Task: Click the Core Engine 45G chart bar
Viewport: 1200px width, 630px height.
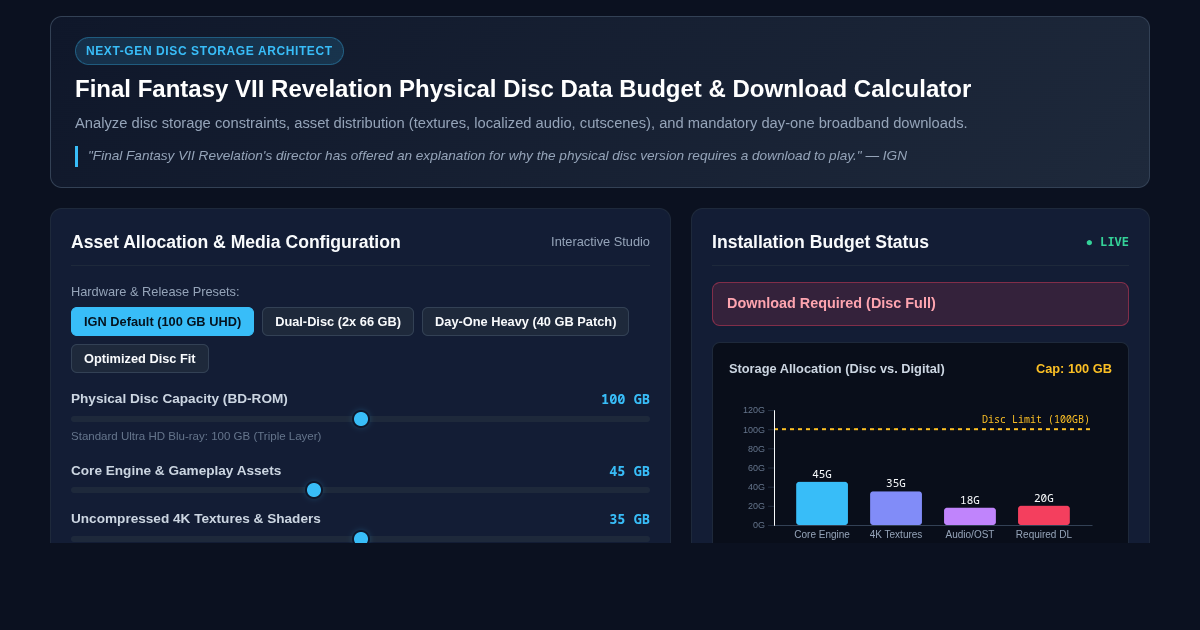Action: click(x=822, y=503)
